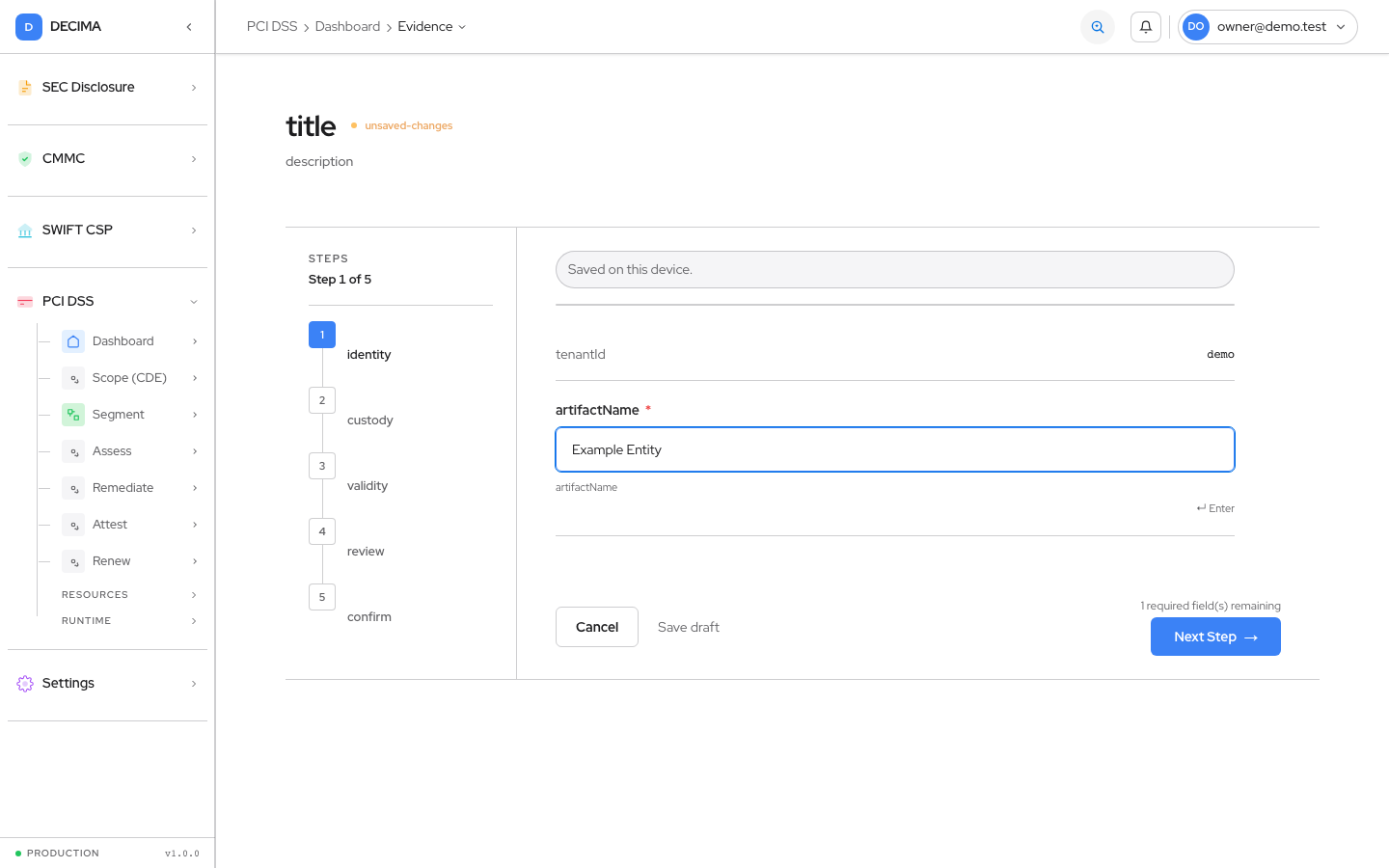This screenshot has width=1389, height=868.
Task: Open Renew menu item
Action: pyautogui.click(x=129, y=561)
